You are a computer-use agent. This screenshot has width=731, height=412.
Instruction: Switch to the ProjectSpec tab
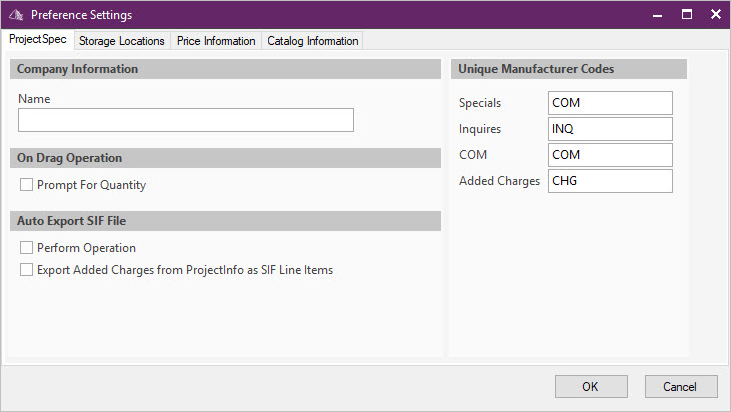click(38, 39)
